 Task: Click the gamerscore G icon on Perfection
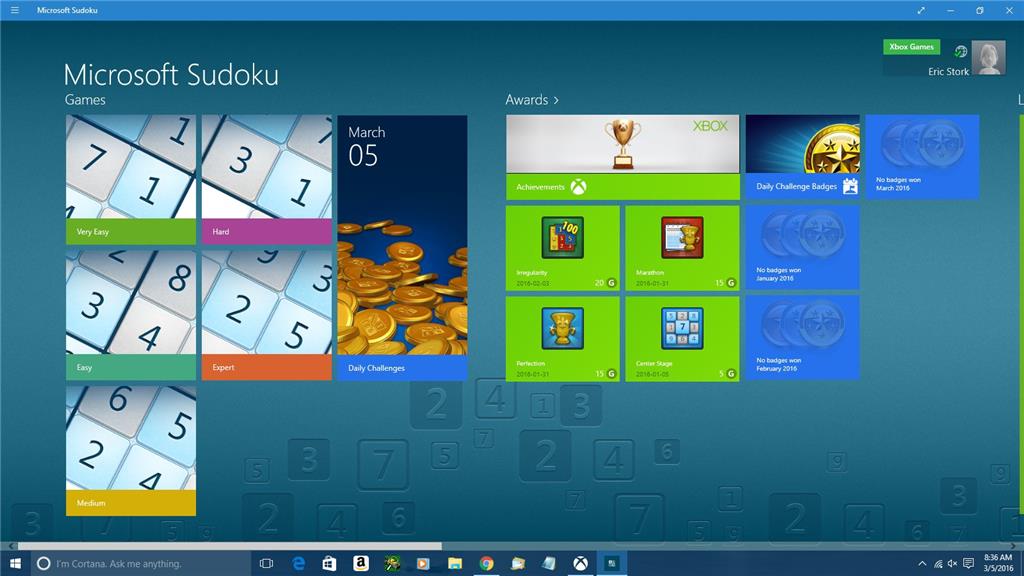click(611, 374)
